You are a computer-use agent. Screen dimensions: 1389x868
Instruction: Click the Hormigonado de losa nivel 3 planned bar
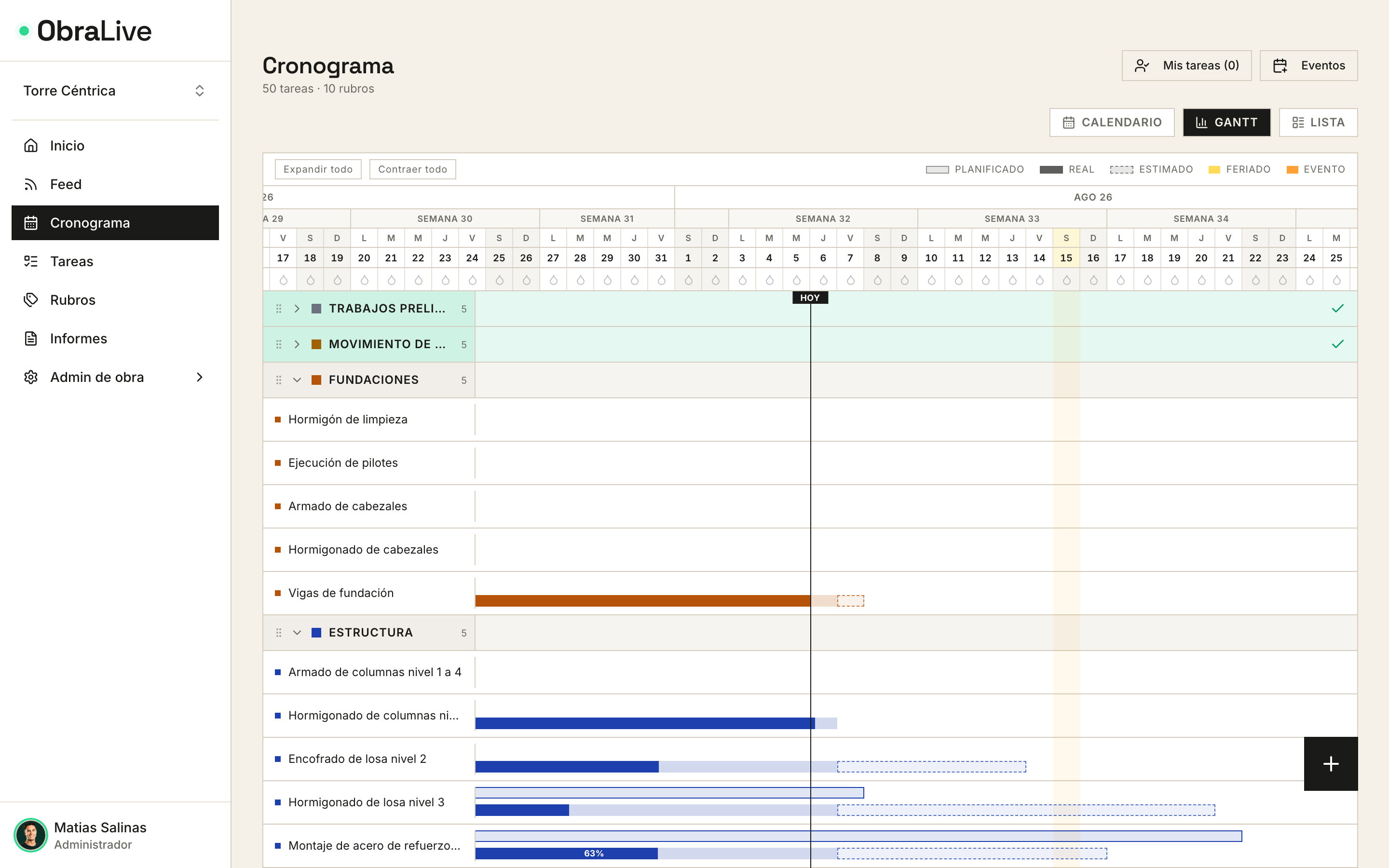670,793
